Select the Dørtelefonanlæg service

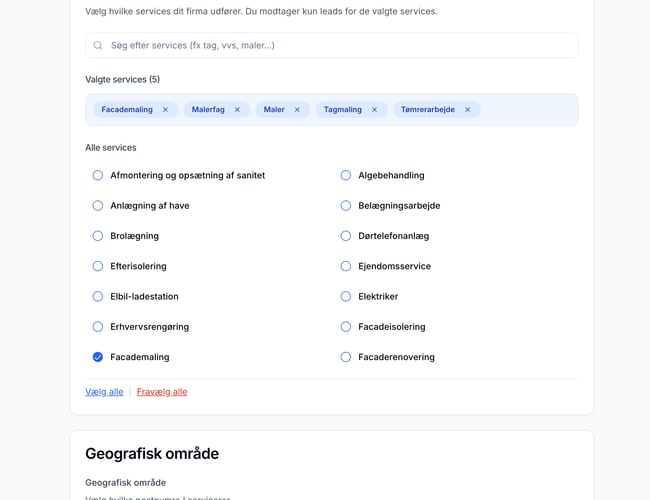point(346,236)
